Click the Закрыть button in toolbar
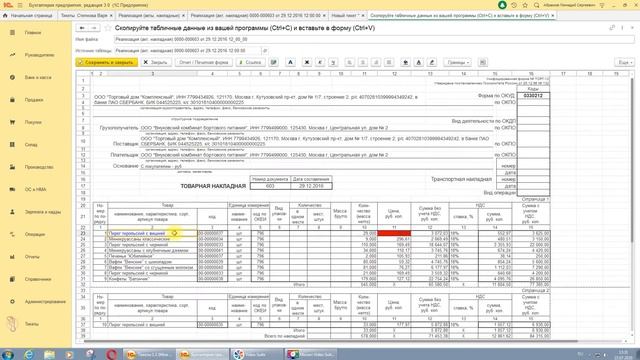This screenshot has width=640, height=360. pos(156,62)
